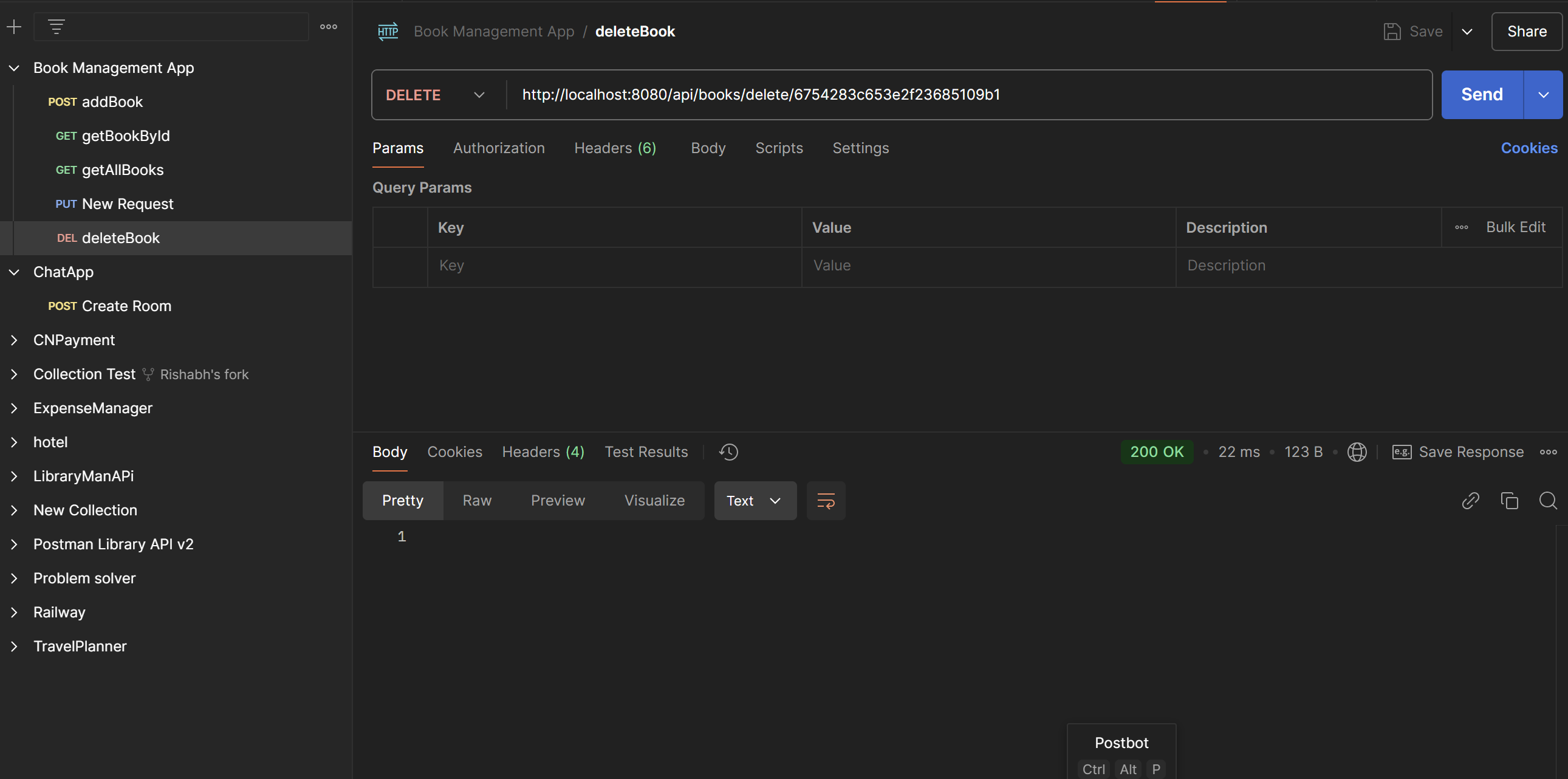
Task: Click the network globe icon in response
Action: (1357, 451)
